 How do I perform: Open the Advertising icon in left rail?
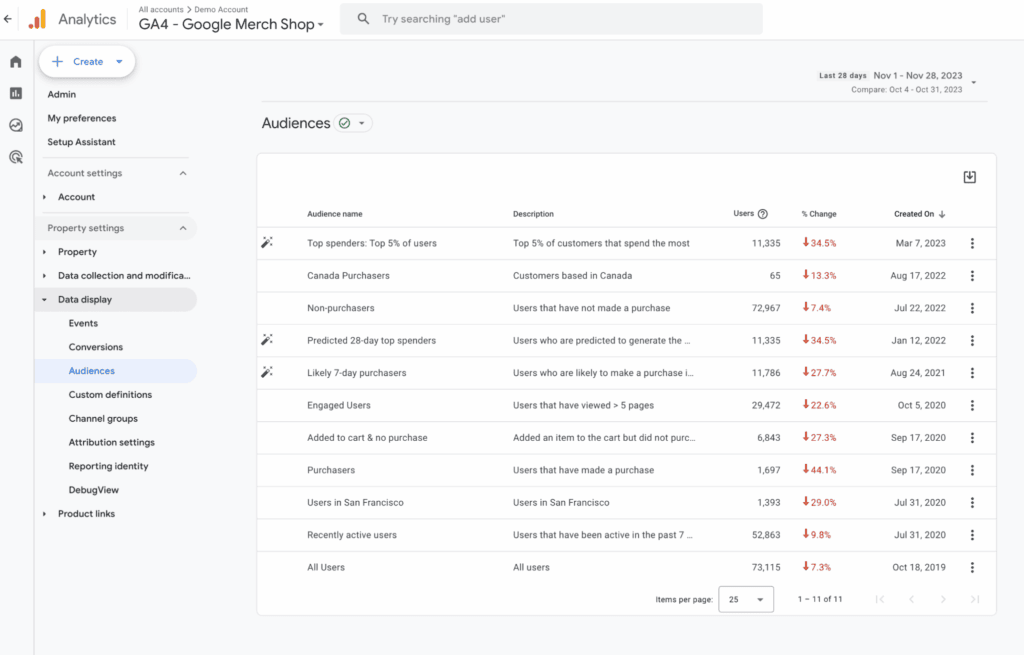point(16,157)
